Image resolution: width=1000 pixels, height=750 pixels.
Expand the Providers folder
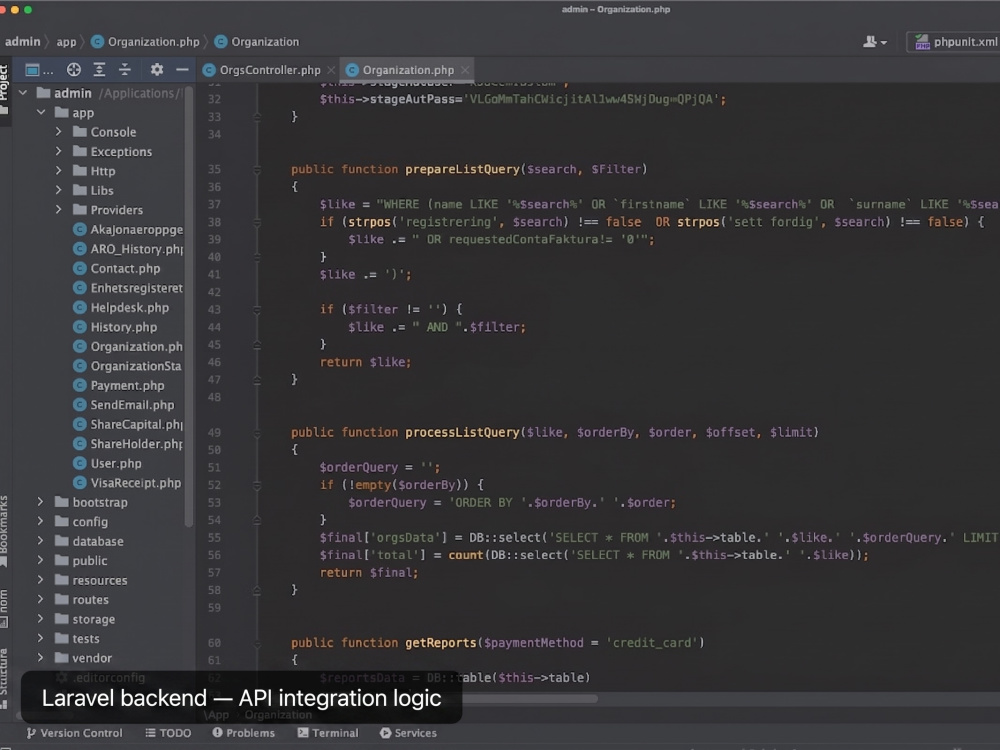[59, 210]
